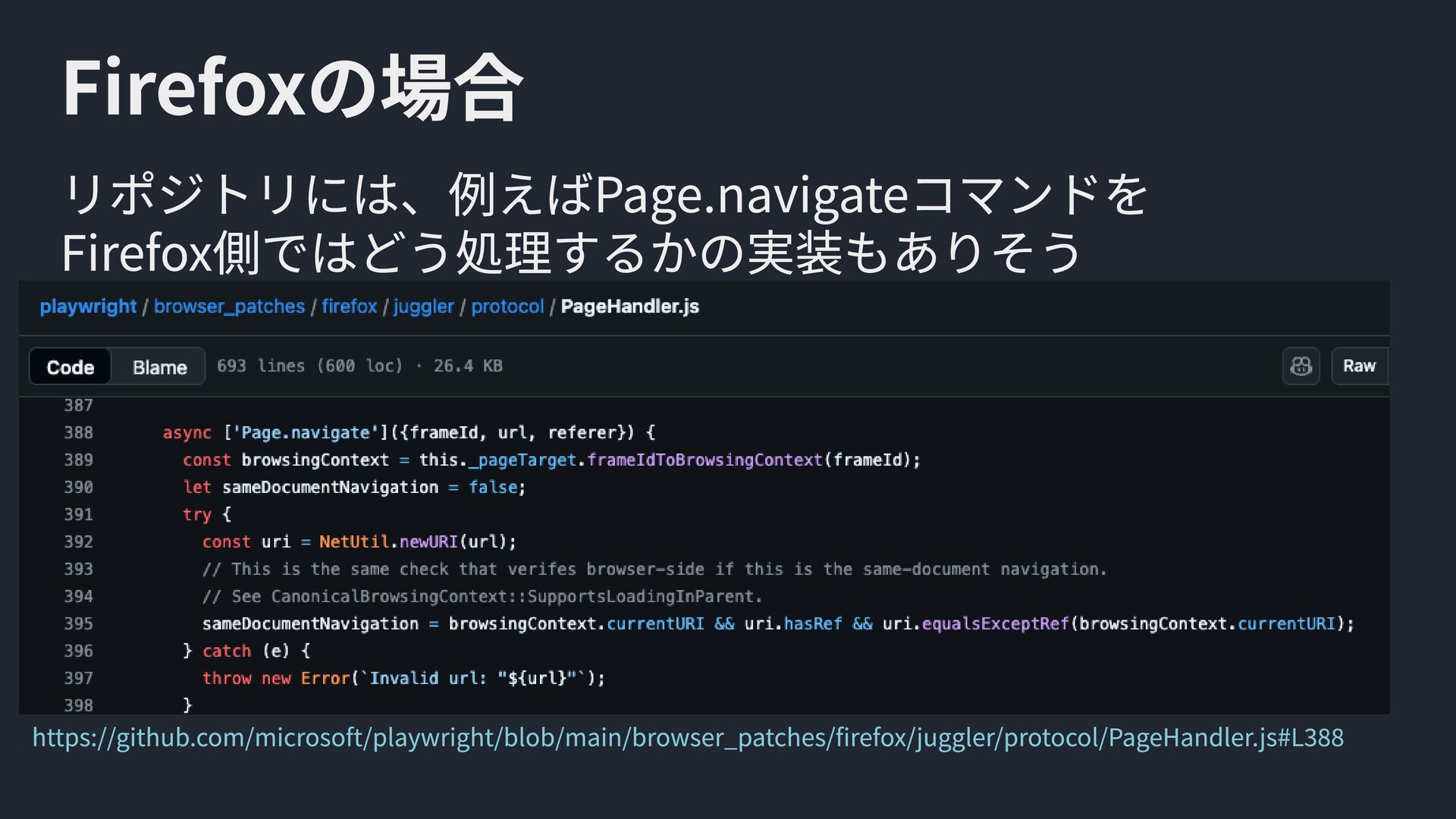Select line number 398
1456x819 pixels.
(x=78, y=705)
